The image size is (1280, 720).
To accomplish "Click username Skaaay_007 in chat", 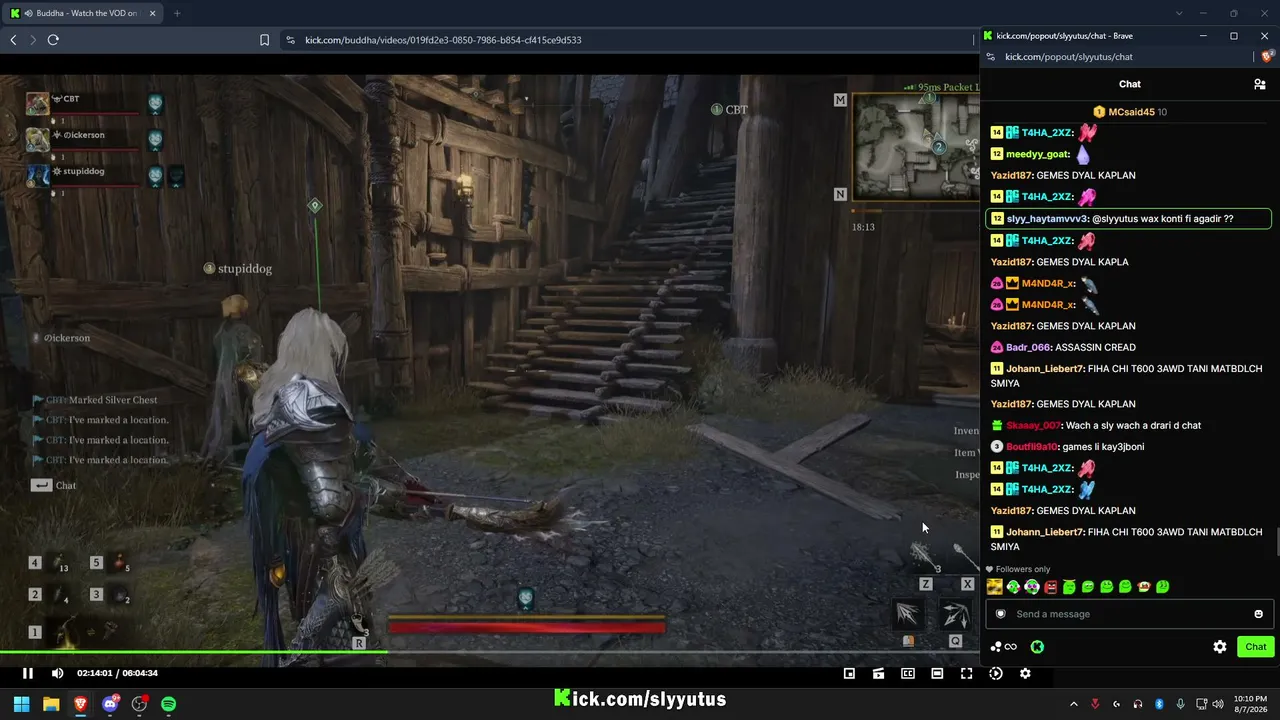I will pyautogui.click(x=1034, y=426).
